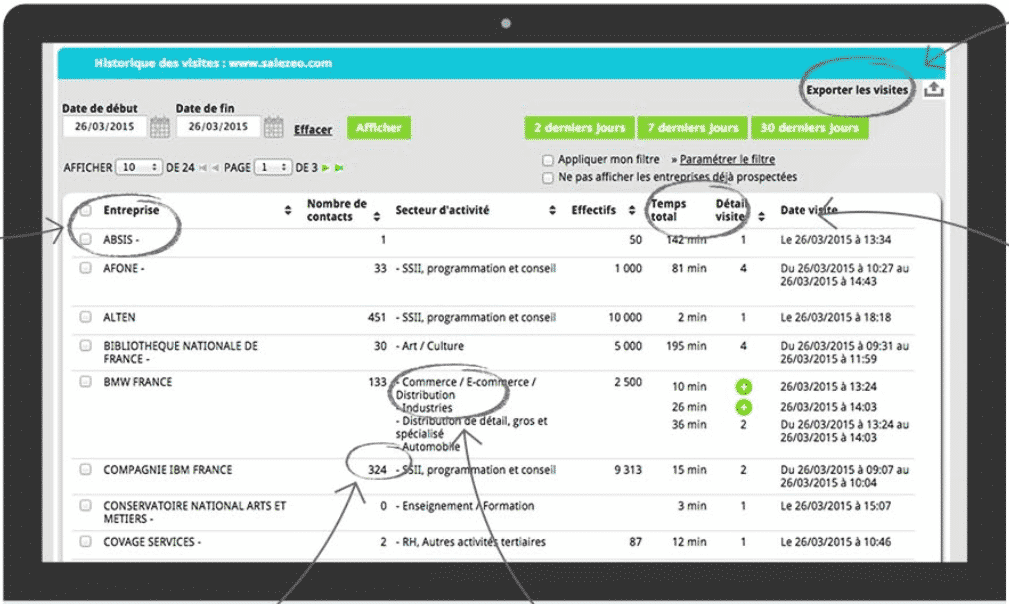Show the 7 derniers jours
Viewport: 1009px width, 604px height.
(692, 127)
